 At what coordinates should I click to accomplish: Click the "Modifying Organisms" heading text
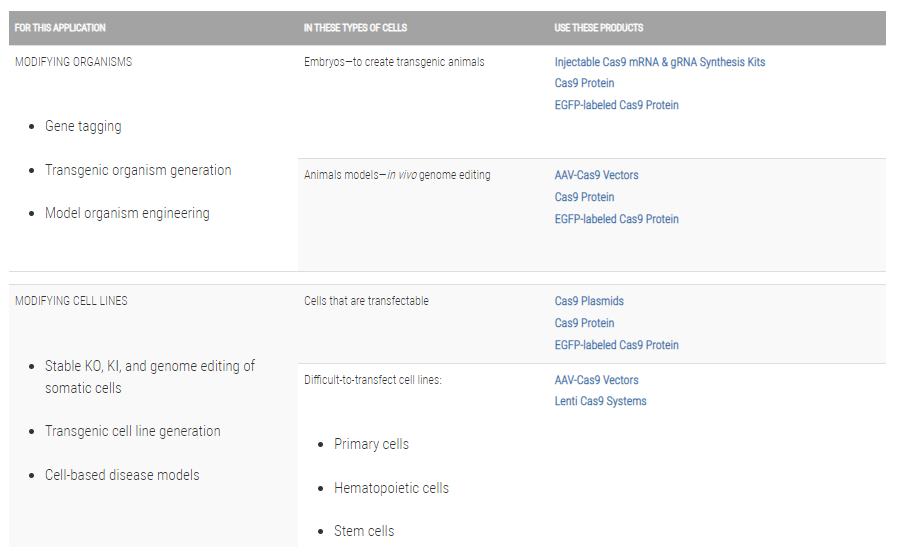pyautogui.click(x=73, y=62)
